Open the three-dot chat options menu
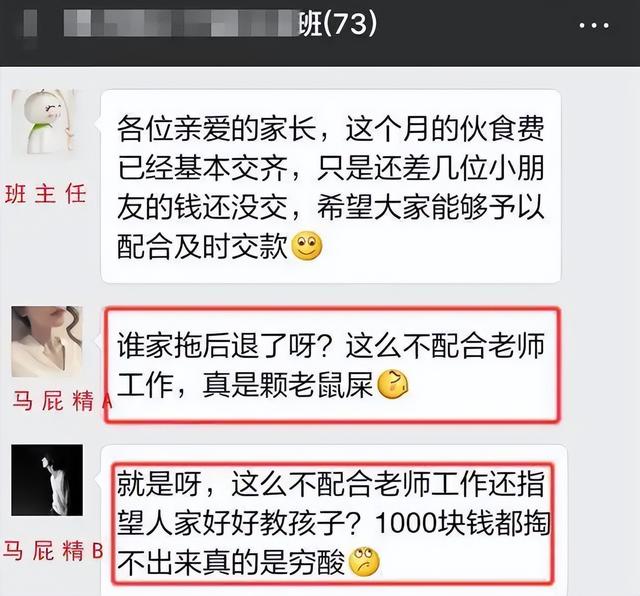Viewport: 640px width, 596px height. tap(594, 25)
